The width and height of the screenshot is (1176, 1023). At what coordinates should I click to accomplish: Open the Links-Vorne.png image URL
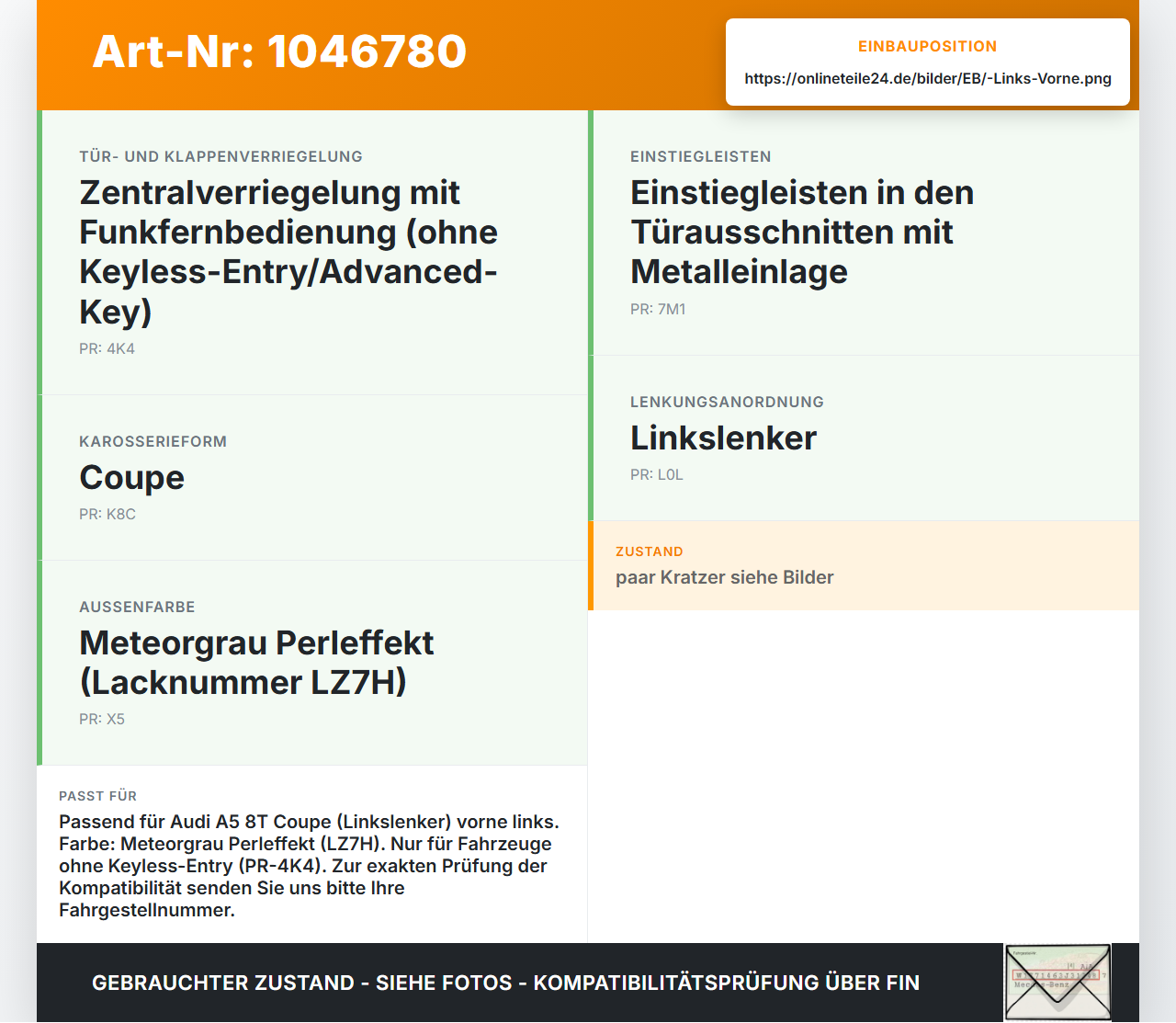tap(928, 78)
